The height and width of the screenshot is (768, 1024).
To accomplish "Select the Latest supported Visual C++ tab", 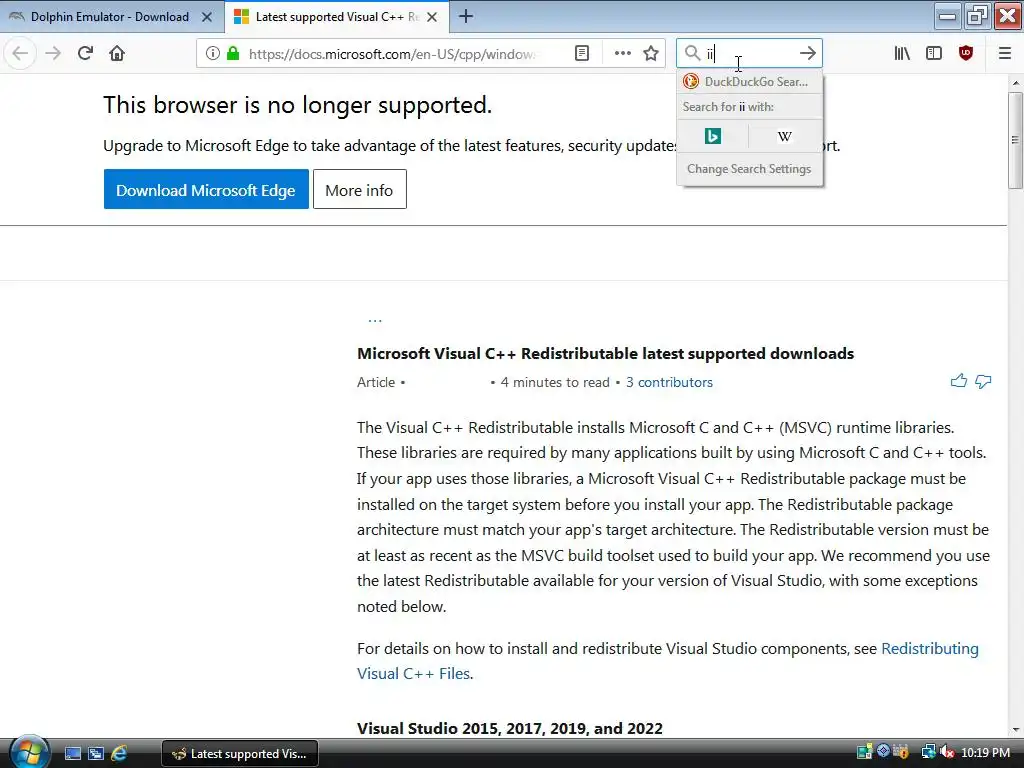I will [337, 17].
